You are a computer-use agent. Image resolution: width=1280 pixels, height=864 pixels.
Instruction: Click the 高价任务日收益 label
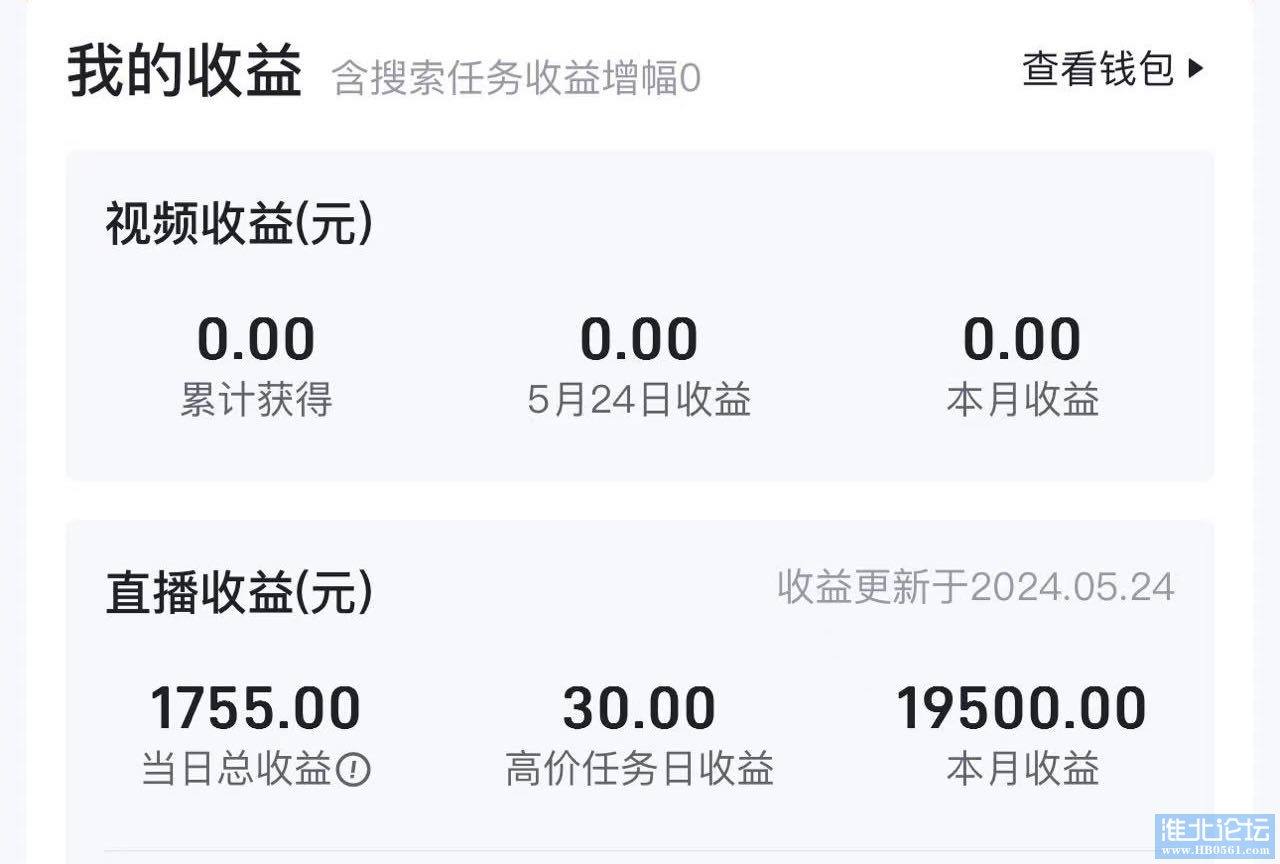click(639, 770)
